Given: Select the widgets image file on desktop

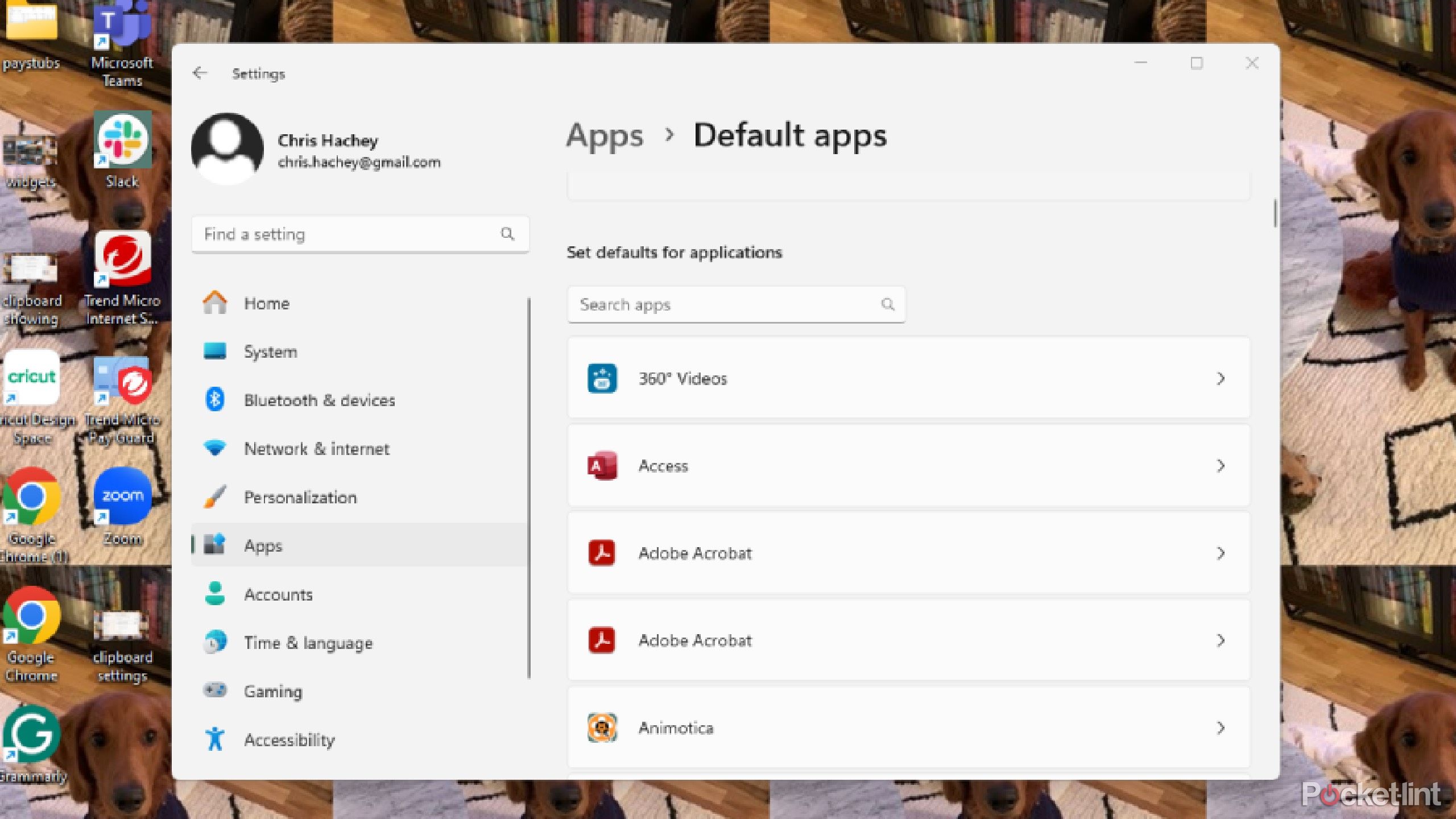Looking at the screenshot, I should 31,161.
